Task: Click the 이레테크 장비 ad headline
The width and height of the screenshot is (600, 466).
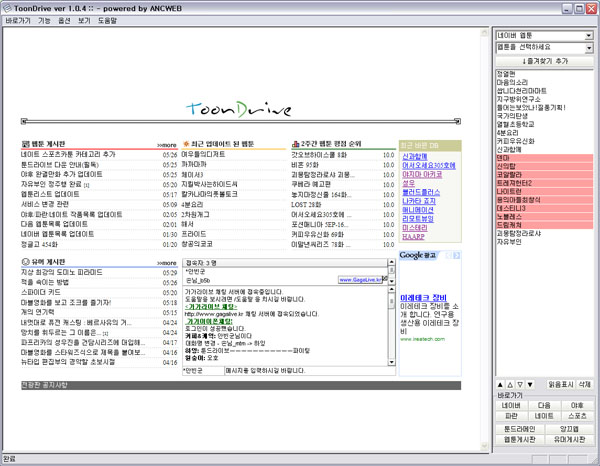Action: click(x=423, y=298)
